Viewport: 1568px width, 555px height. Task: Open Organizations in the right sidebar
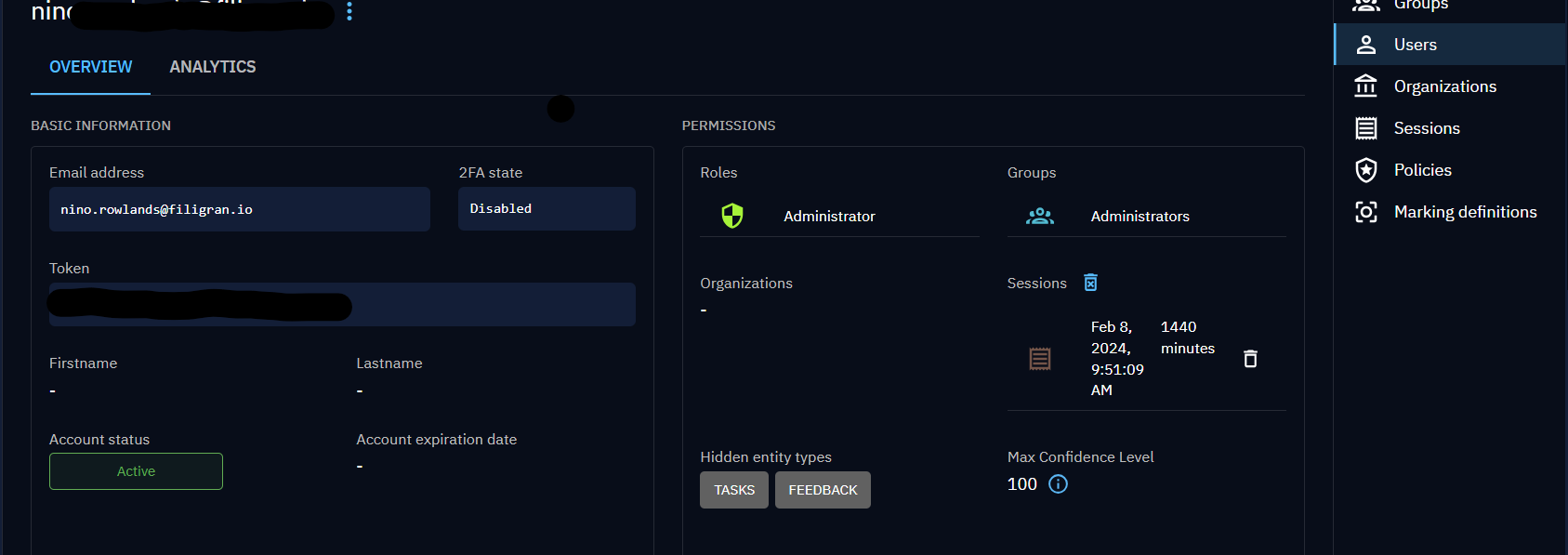click(x=1444, y=86)
